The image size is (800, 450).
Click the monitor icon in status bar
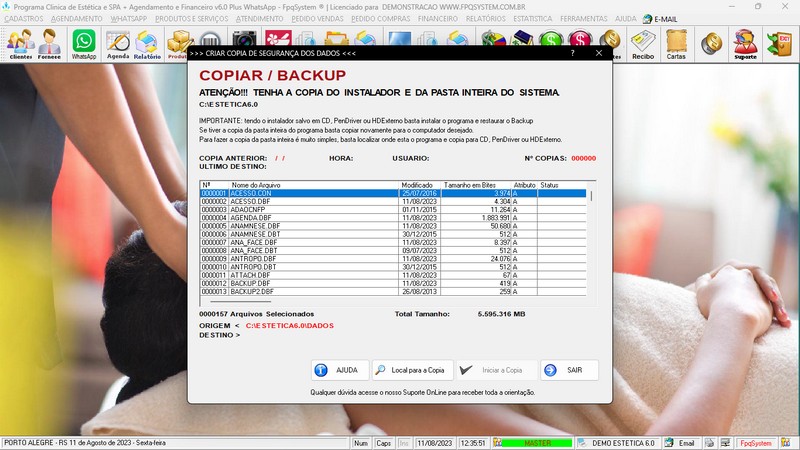[x=726, y=443]
